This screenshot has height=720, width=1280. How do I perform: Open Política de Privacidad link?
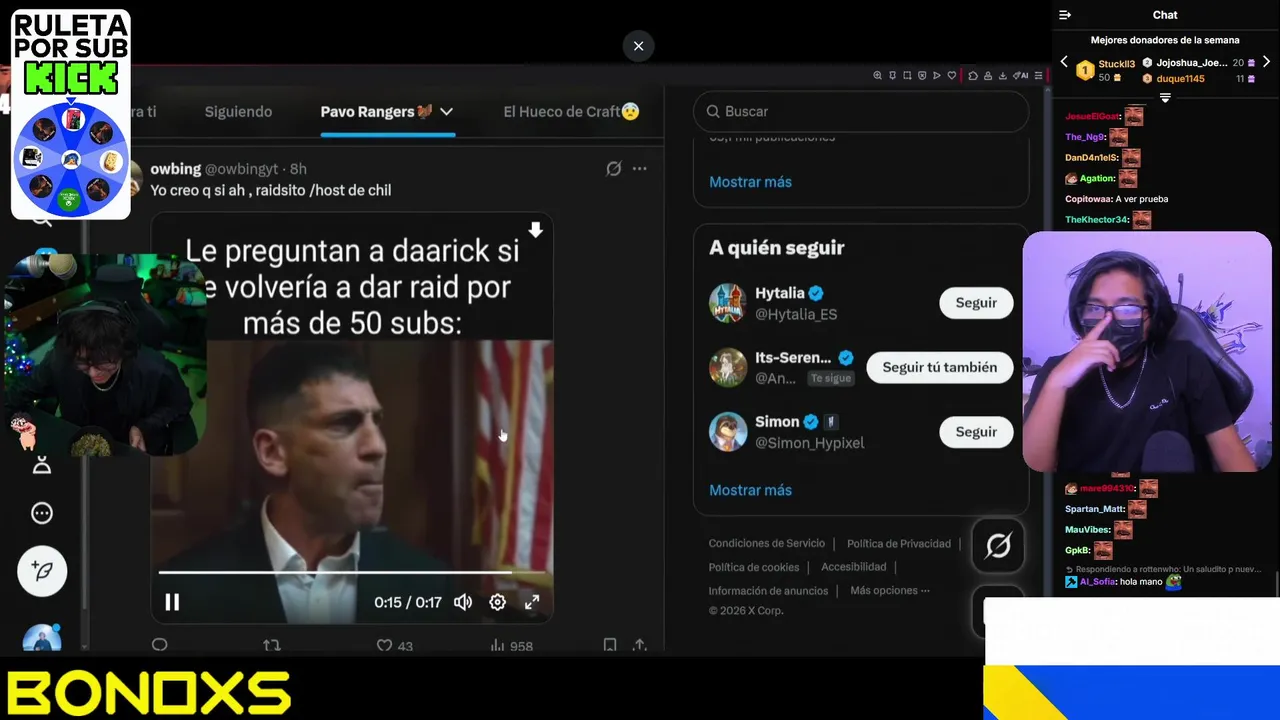899,544
